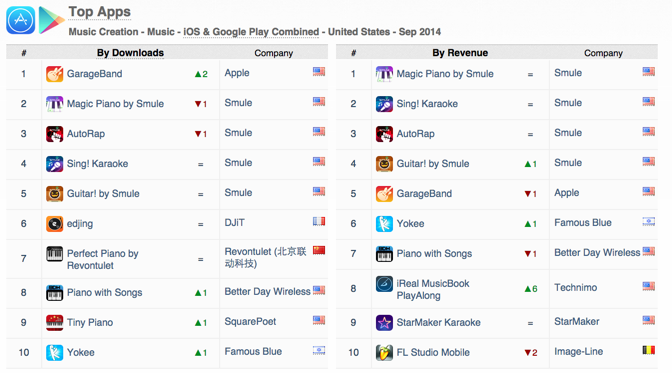Image resolution: width=672 pixels, height=373 pixels.
Task: Open Perfect Piano by Revontulet link
Action: (x=102, y=259)
